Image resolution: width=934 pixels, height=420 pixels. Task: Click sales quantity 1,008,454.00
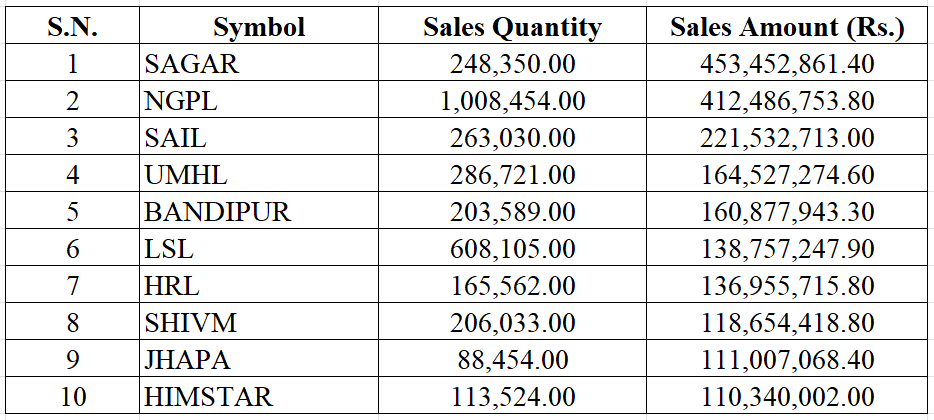tap(512, 102)
